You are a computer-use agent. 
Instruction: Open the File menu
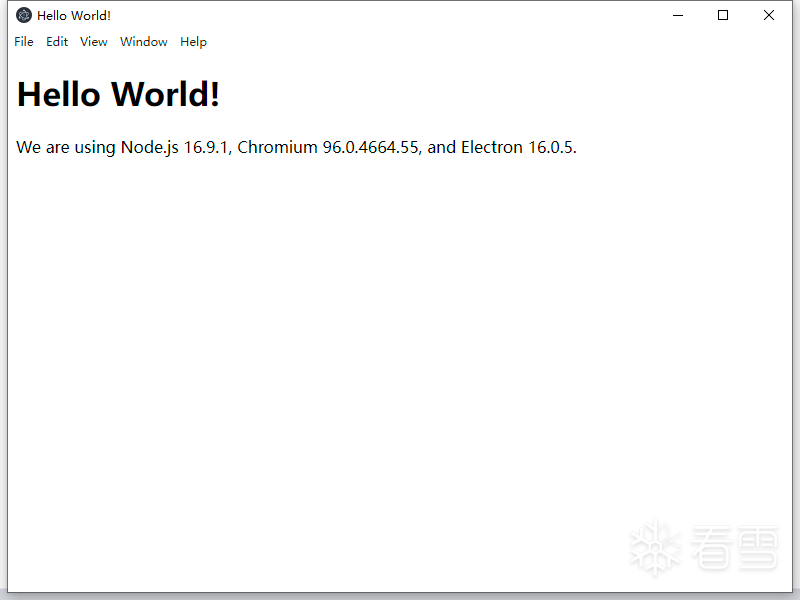pos(24,42)
